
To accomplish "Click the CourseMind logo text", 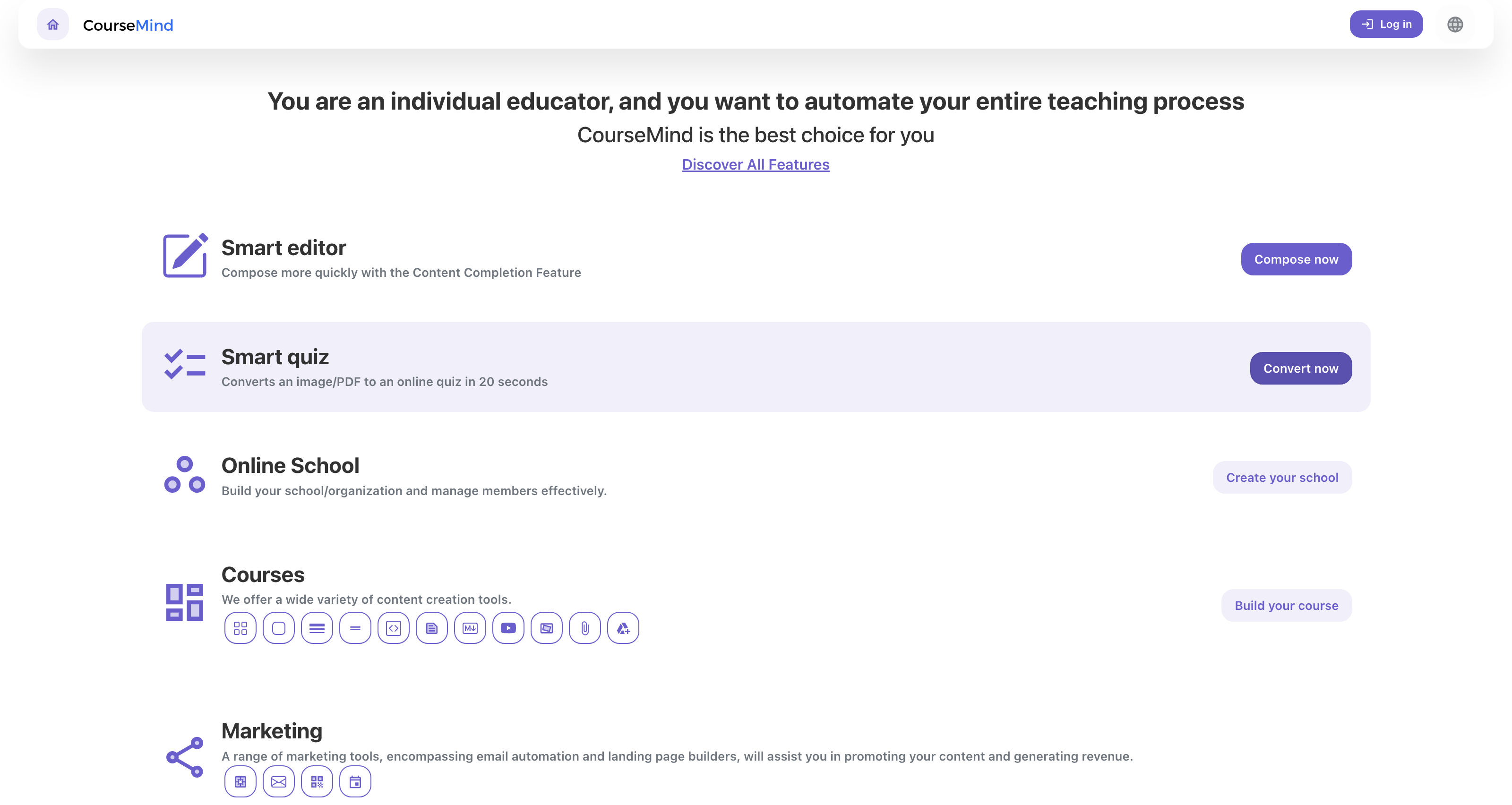I will (x=128, y=25).
